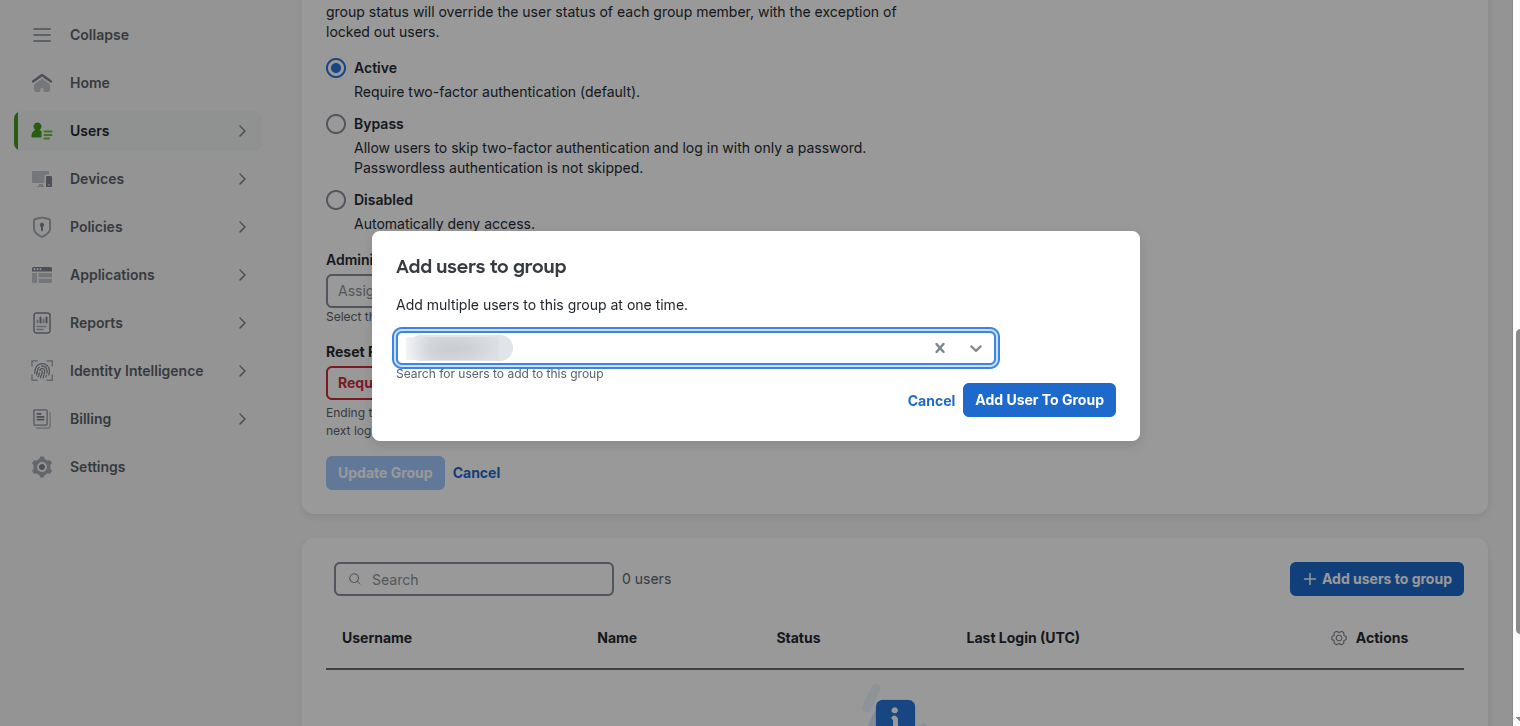Click the Devices sidebar icon
Viewport: 1520px width, 726px height.
[41, 179]
